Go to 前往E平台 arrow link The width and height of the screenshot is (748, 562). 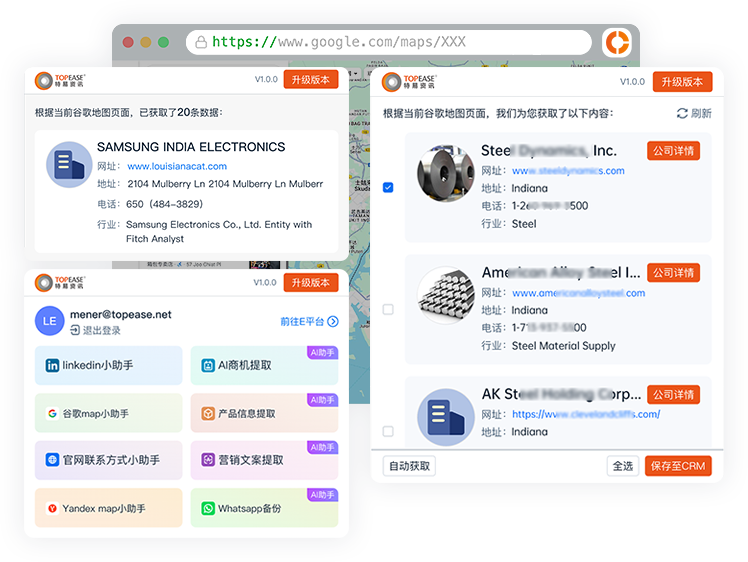(309, 322)
